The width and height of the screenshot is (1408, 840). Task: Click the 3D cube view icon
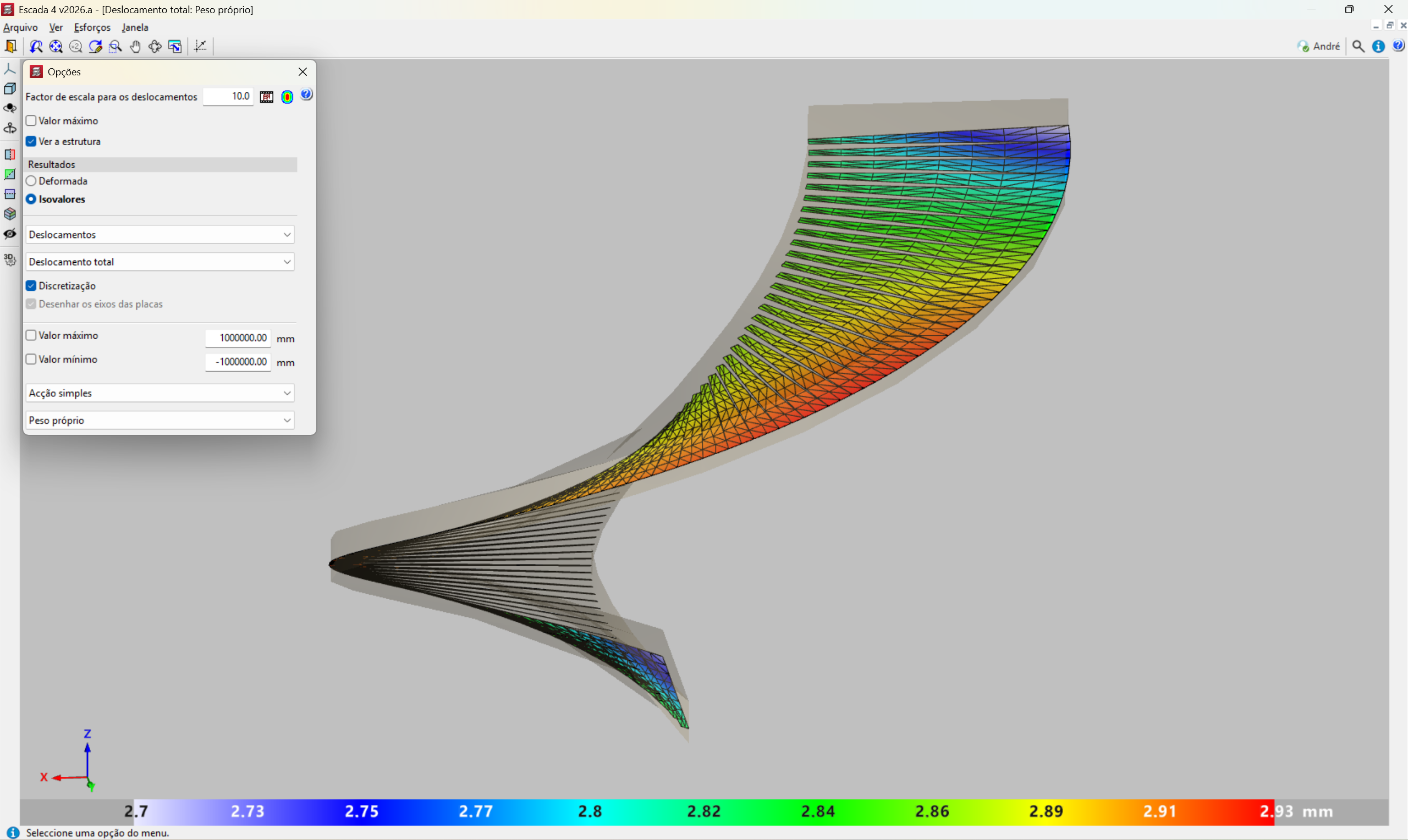pyautogui.click(x=9, y=89)
